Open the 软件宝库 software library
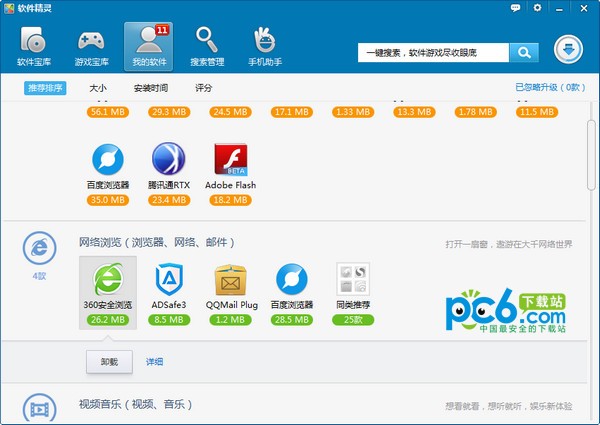This screenshot has height=425, width=600. tap(34, 47)
